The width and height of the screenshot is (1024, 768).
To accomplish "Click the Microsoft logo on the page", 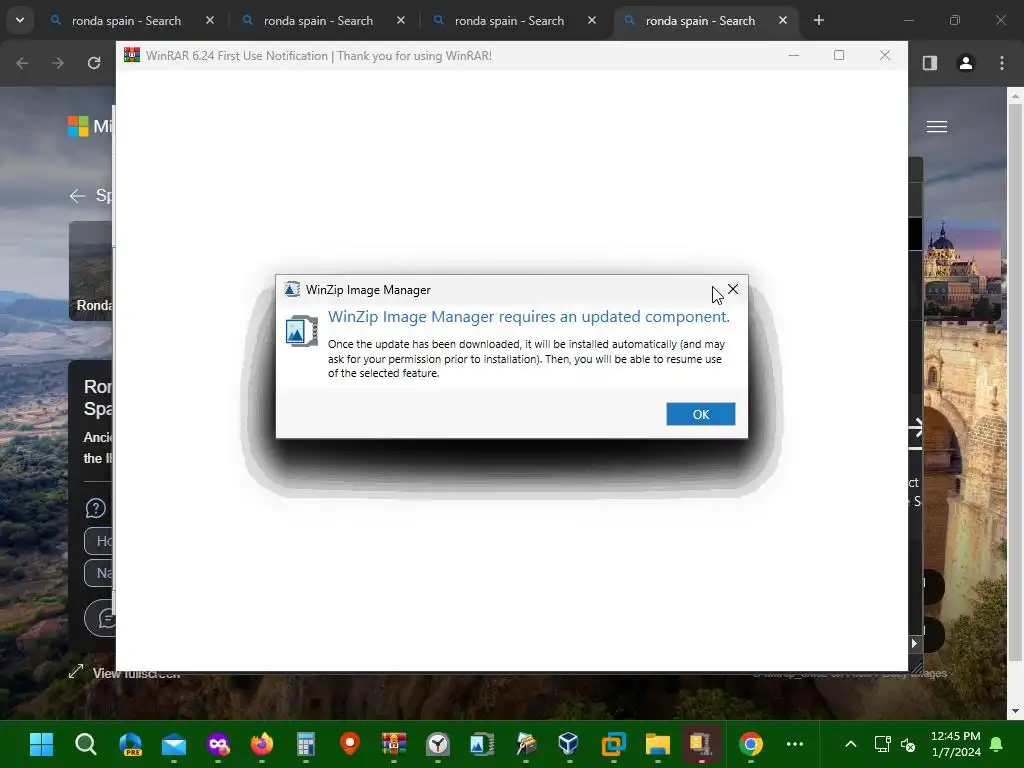I will 78,126.
